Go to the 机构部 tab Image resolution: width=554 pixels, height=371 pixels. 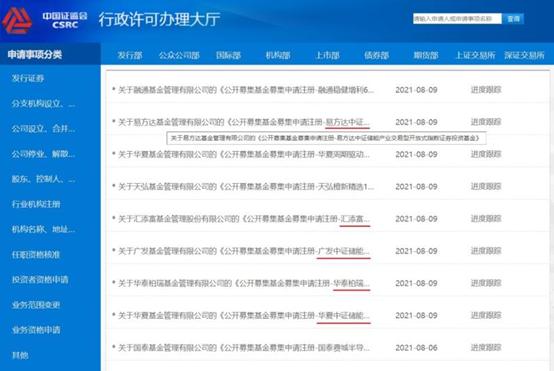278,55
